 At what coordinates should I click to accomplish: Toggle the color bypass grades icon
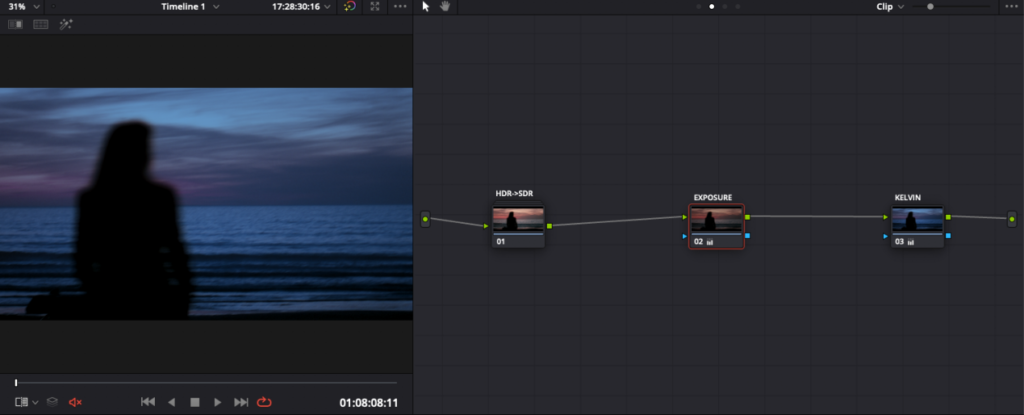click(350, 7)
